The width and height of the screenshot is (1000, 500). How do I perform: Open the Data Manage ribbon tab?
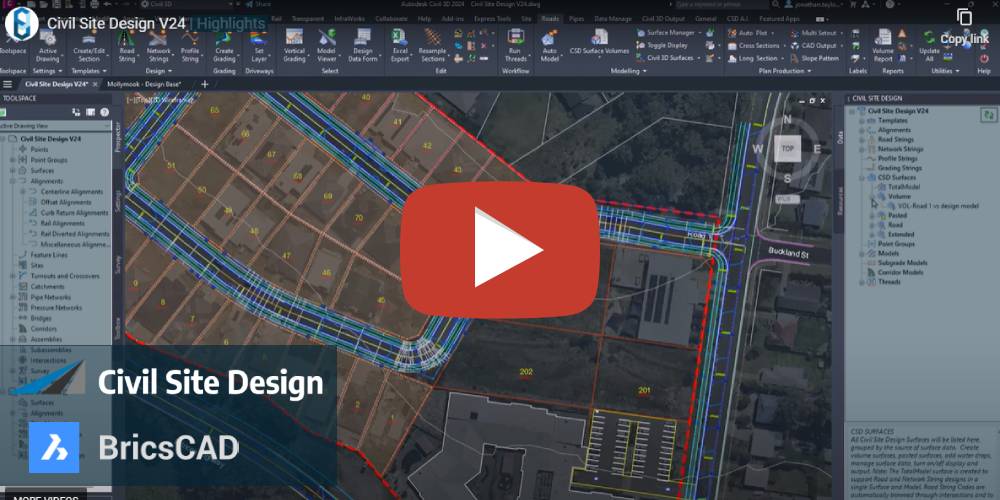click(614, 18)
